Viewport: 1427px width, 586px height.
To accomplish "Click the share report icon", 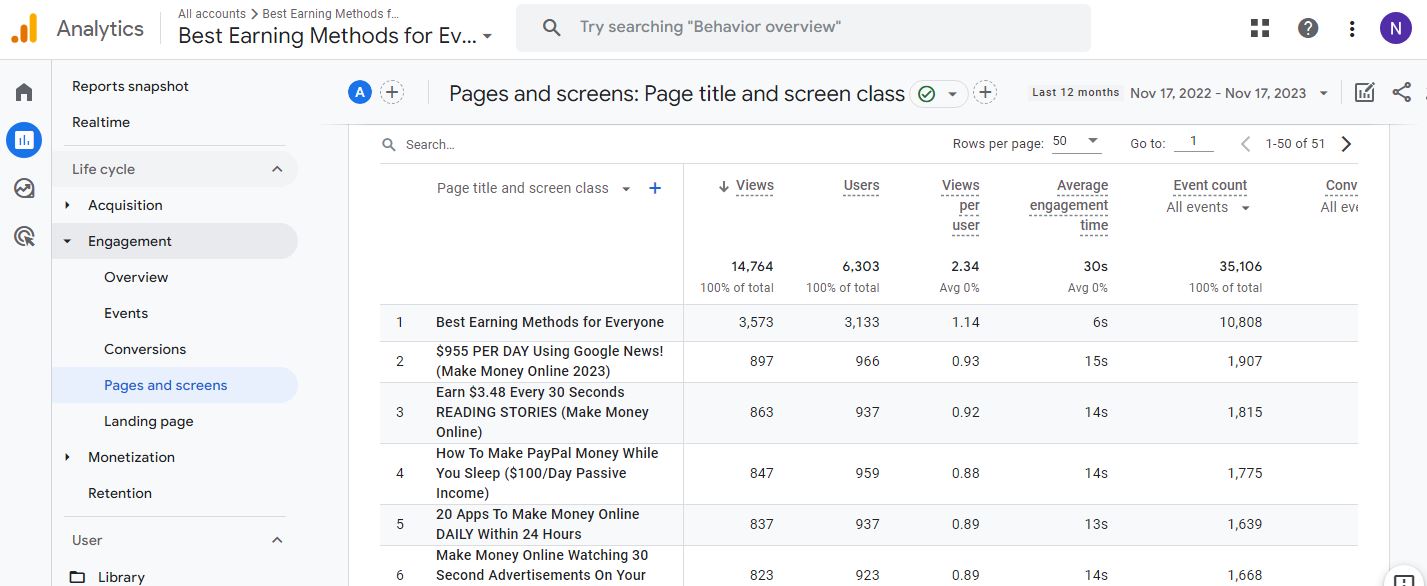I will [x=1401, y=91].
